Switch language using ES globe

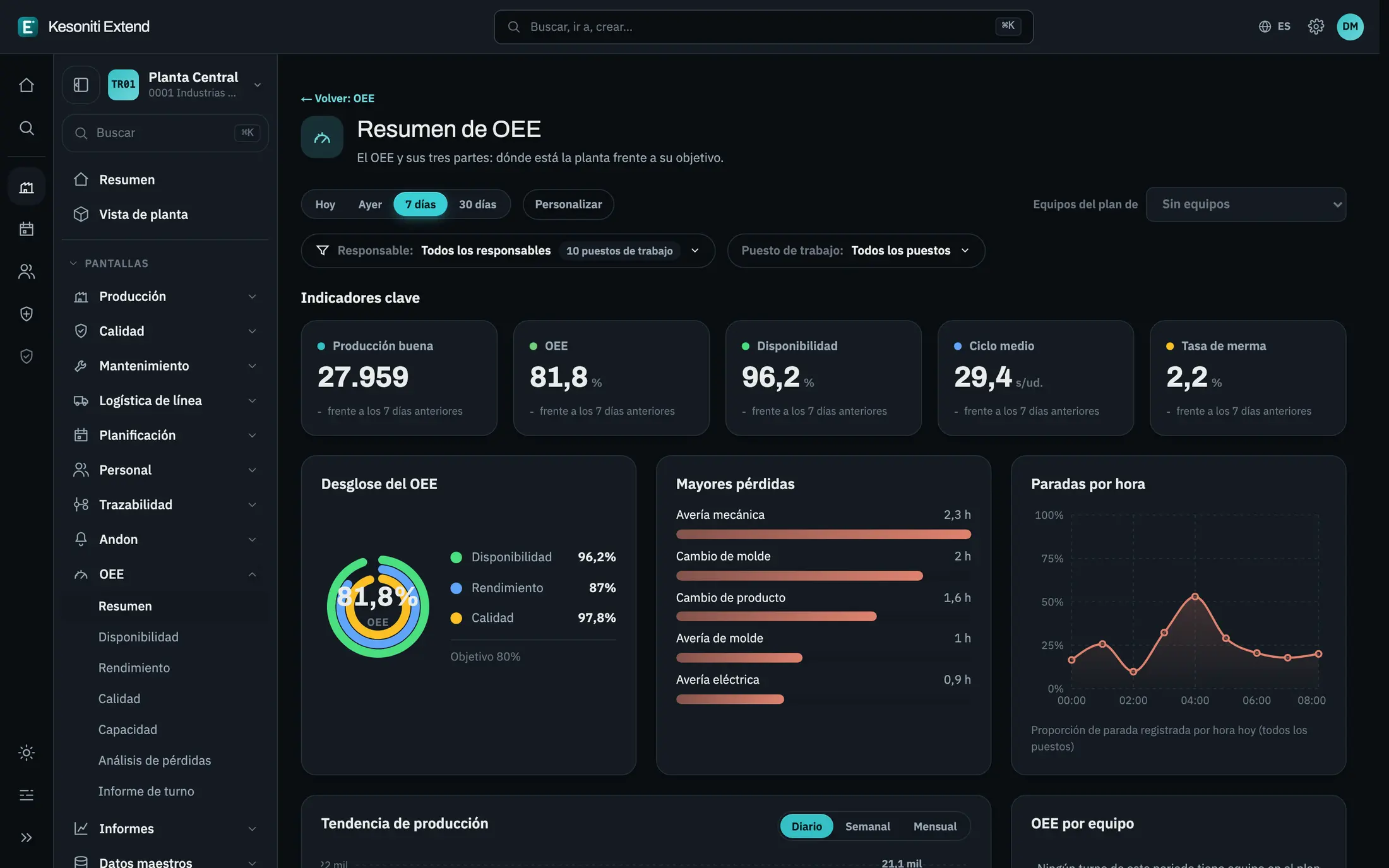tap(1275, 27)
